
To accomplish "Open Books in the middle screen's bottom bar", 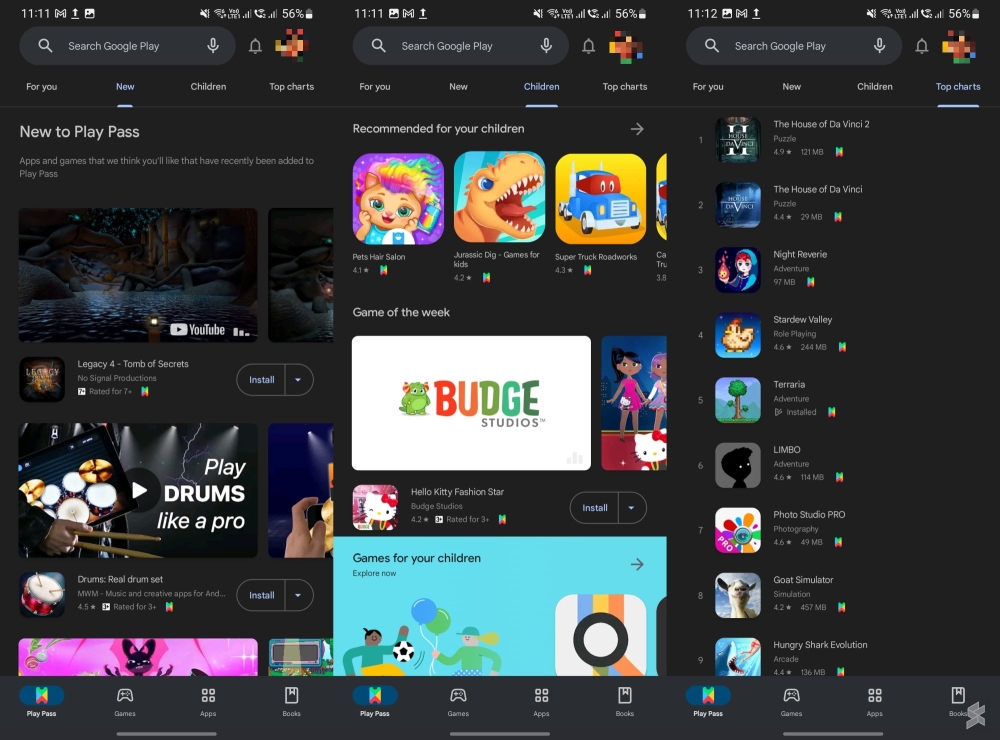I will [x=625, y=701].
